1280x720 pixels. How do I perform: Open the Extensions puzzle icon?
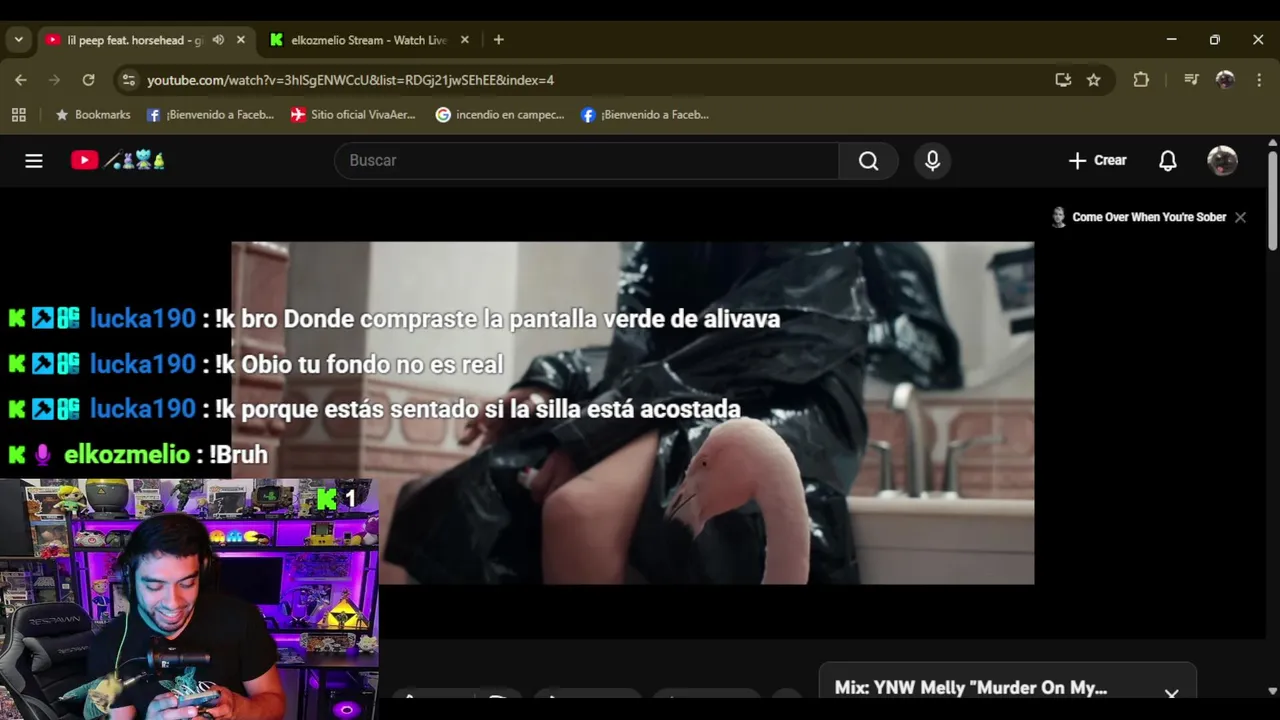[1141, 80]
